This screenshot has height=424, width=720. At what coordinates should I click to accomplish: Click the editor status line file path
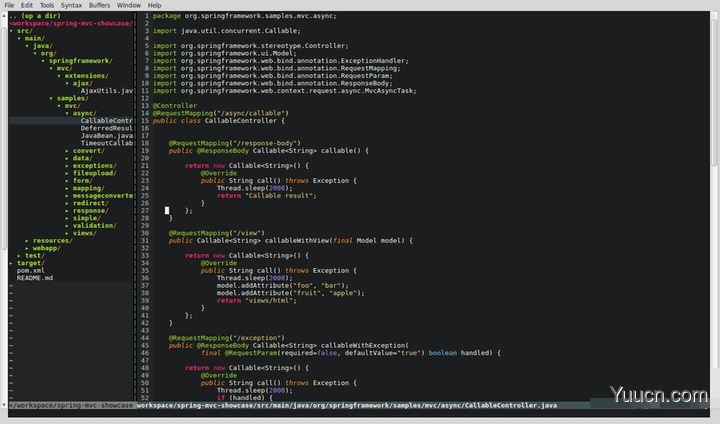[347, 406]
